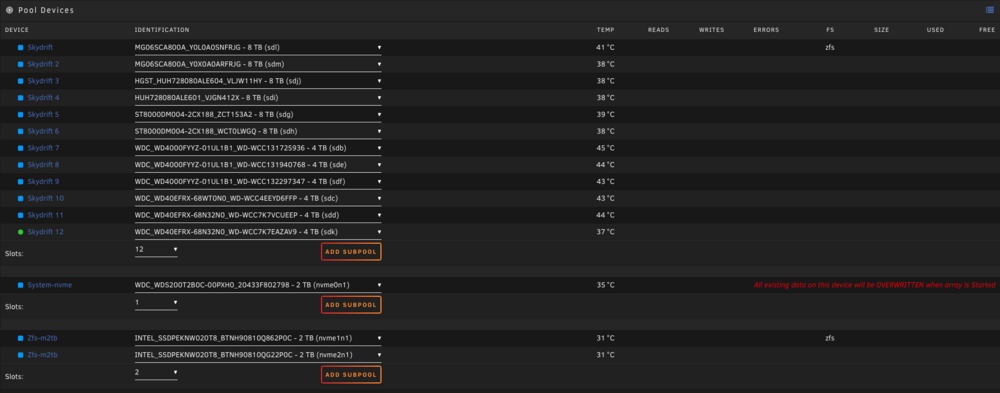The height and width of the screenshot is (393, 1000).
Task: Click Add Subpool under the Zfs-m2tb pool
Action: pos(351,374)
